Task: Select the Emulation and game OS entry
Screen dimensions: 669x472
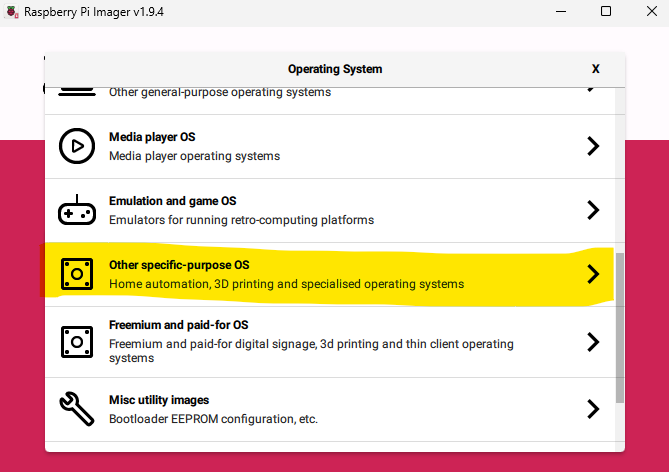Action: point(172,201)
